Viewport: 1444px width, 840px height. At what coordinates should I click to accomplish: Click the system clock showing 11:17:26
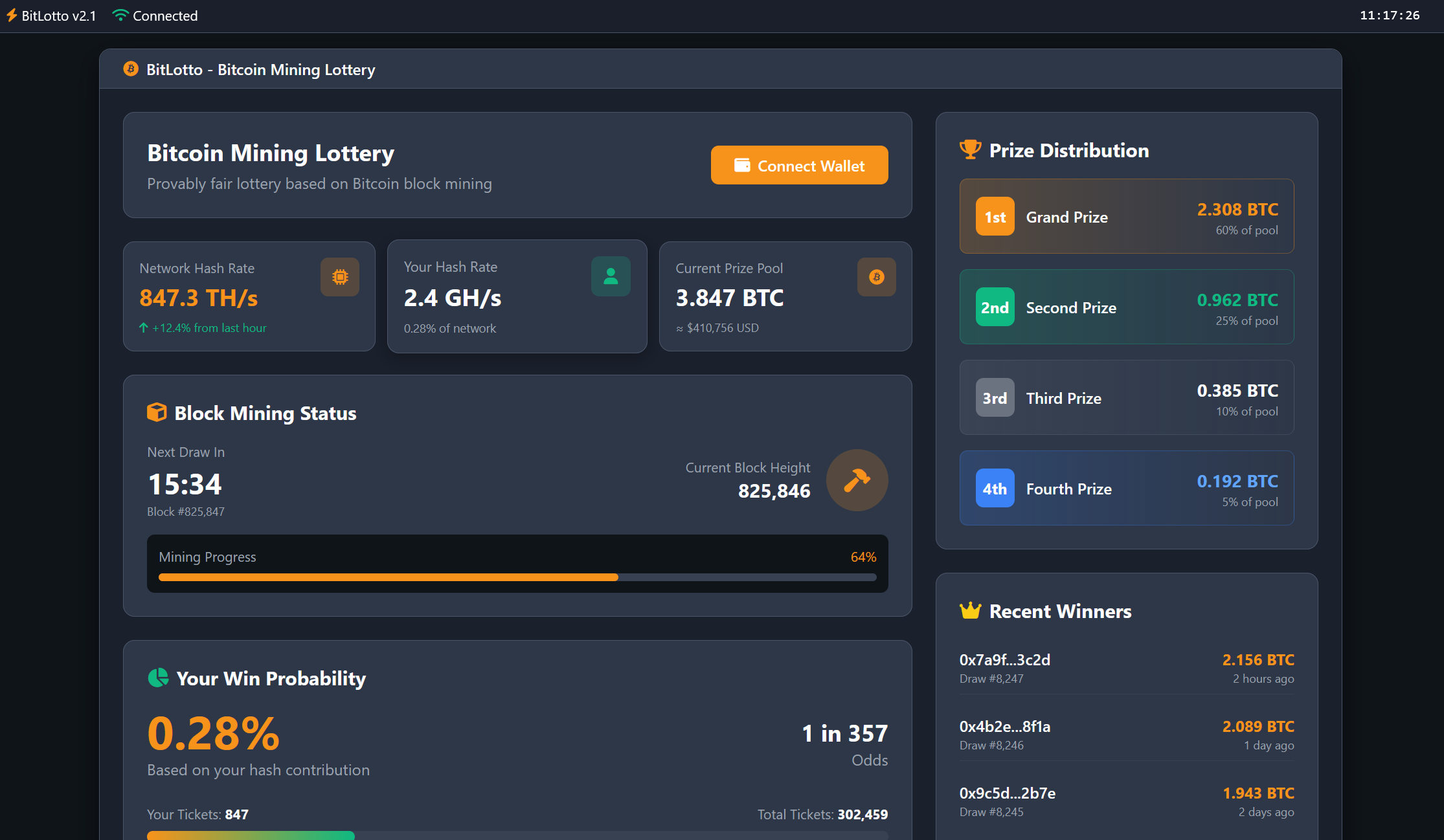point(1388,15)
